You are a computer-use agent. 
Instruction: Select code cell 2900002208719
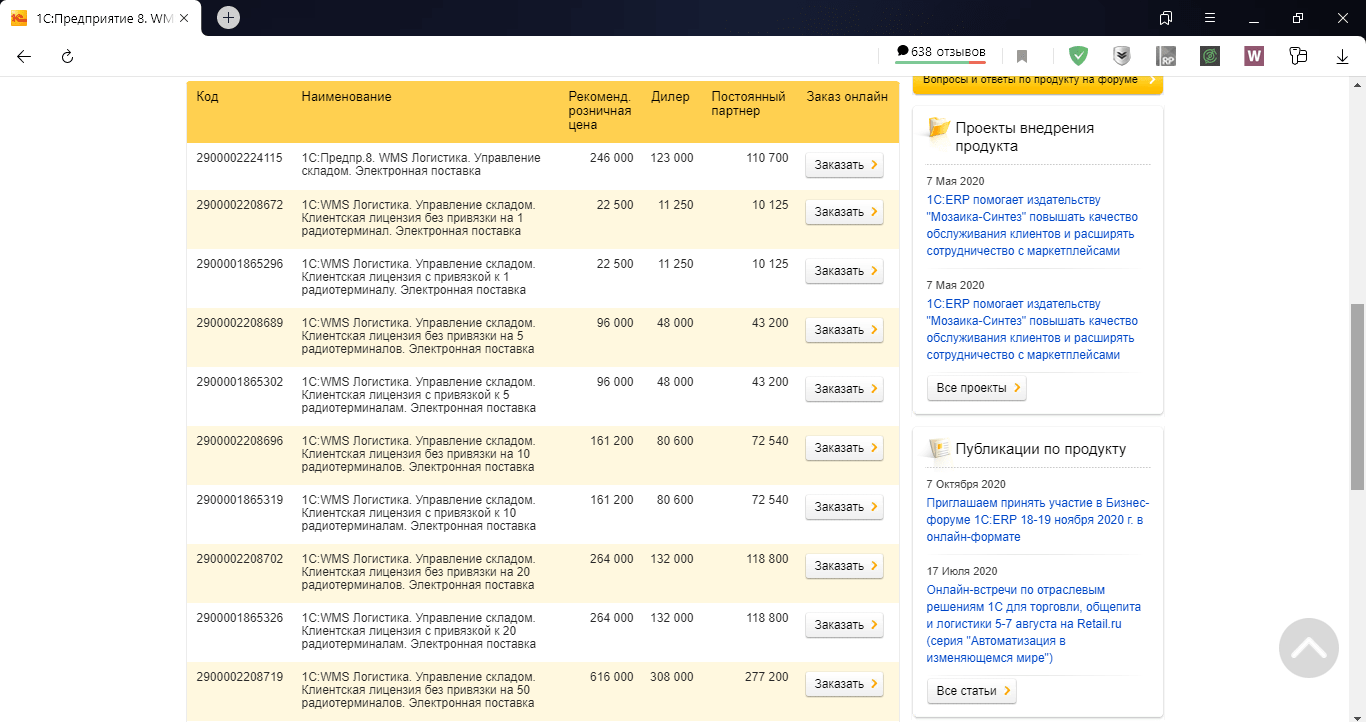tap(239, 677)
